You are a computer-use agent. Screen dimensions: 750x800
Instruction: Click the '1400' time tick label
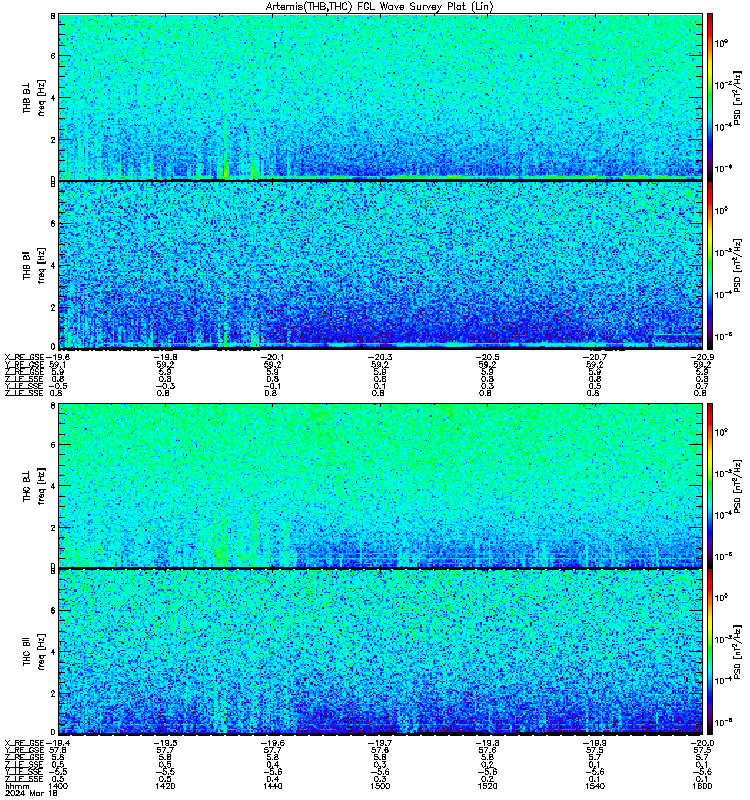click(57, 786)
